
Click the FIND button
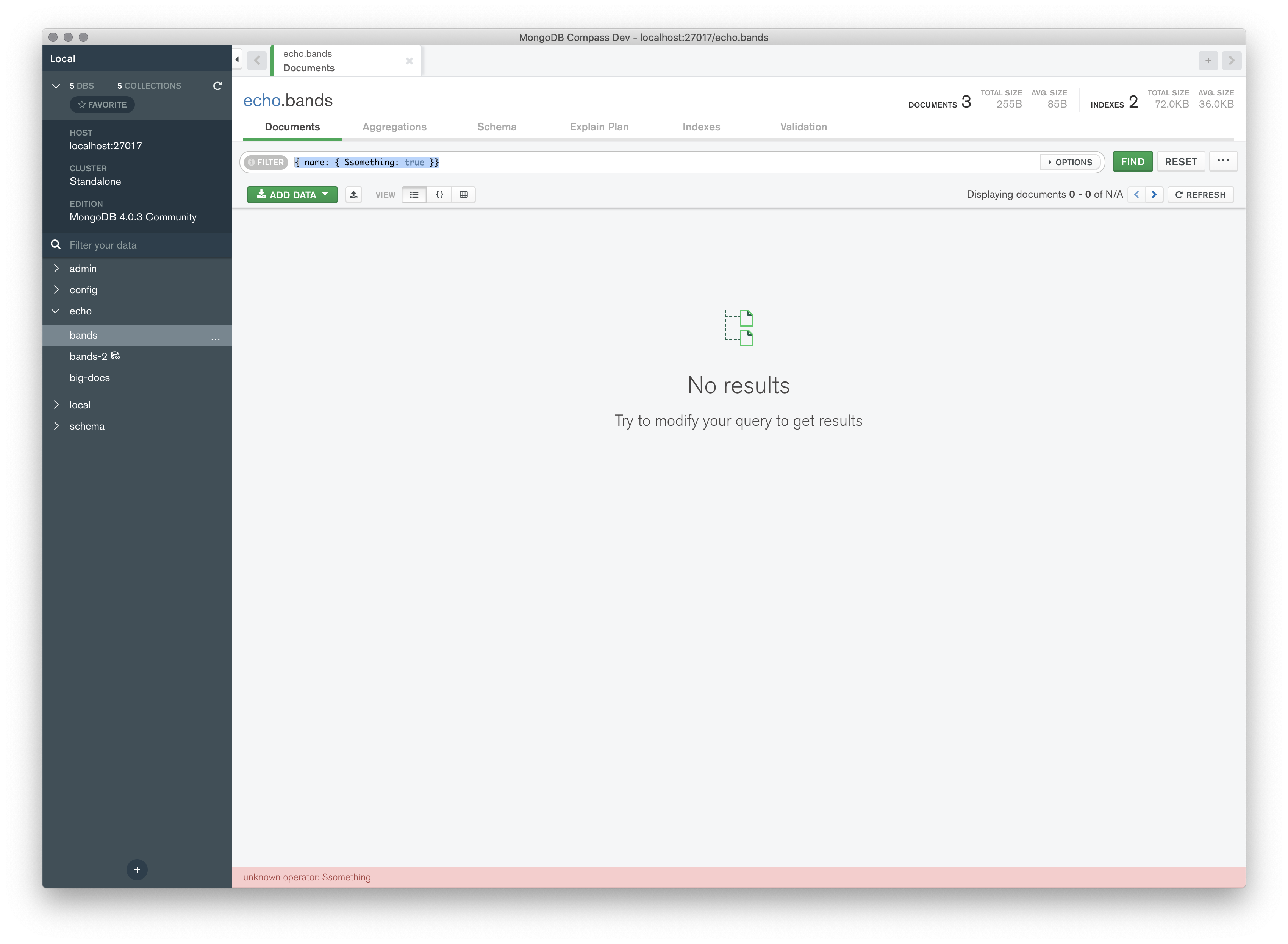1132,162
